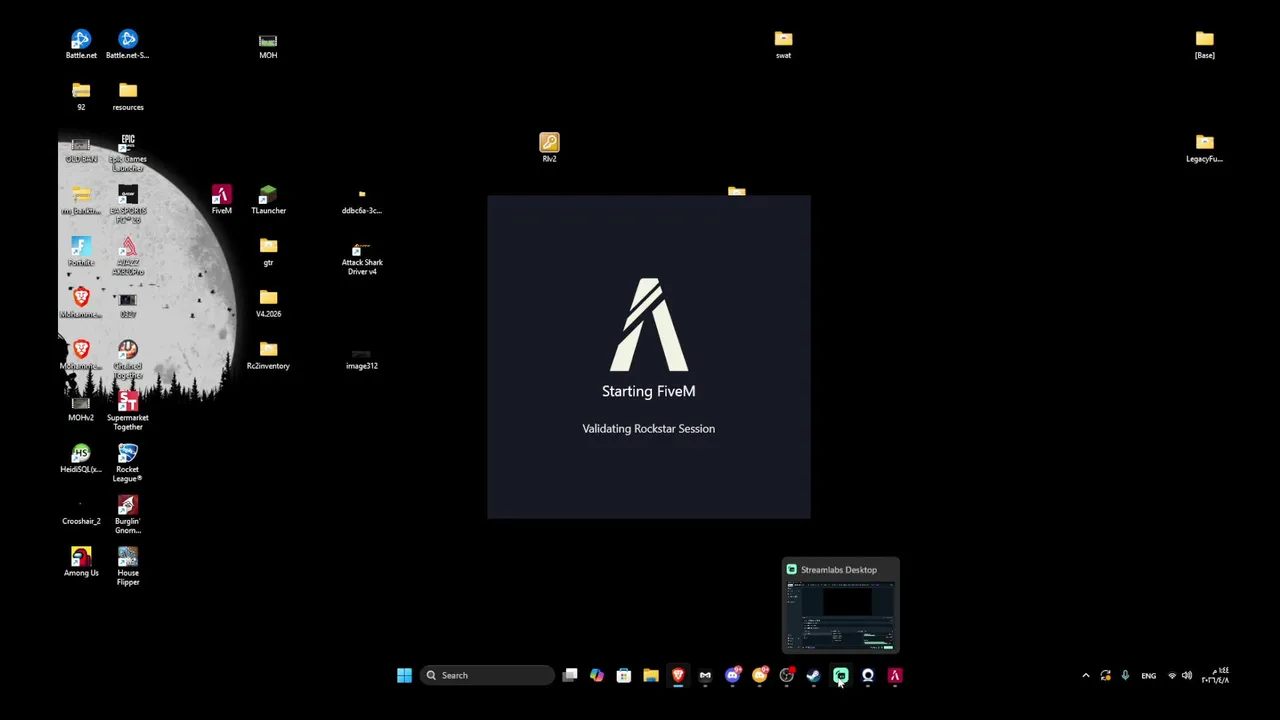Open the MOH desktop icon

tap(268, 45)
